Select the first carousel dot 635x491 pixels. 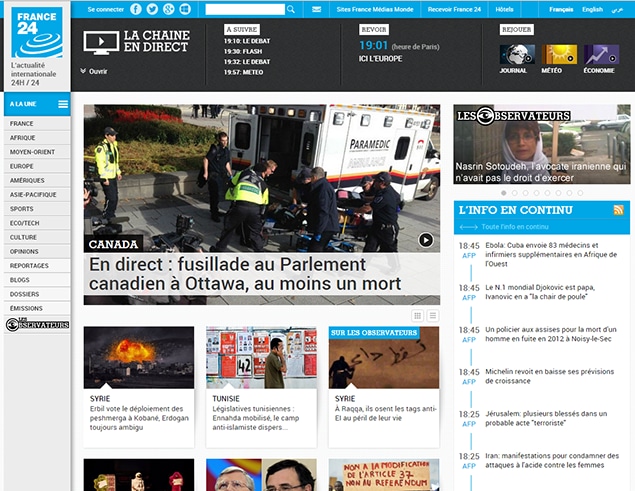(x=503, y=193)
